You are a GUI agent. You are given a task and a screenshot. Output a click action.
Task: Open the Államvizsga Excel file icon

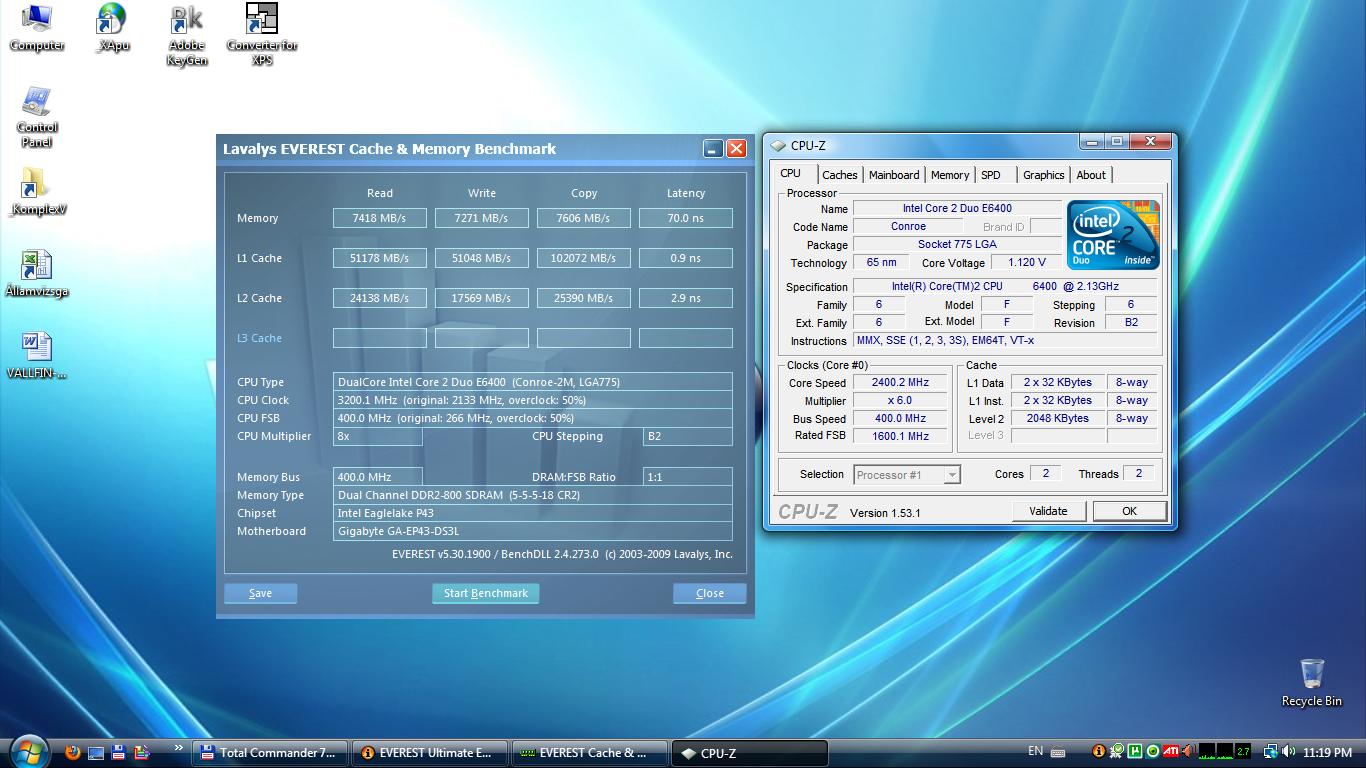(x=37, y=274)
